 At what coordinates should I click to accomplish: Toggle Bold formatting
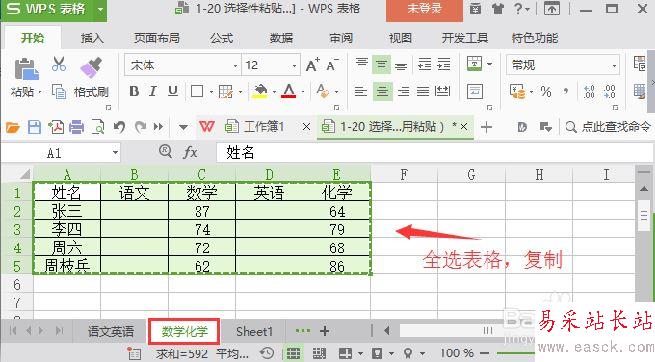pos(134,91)
